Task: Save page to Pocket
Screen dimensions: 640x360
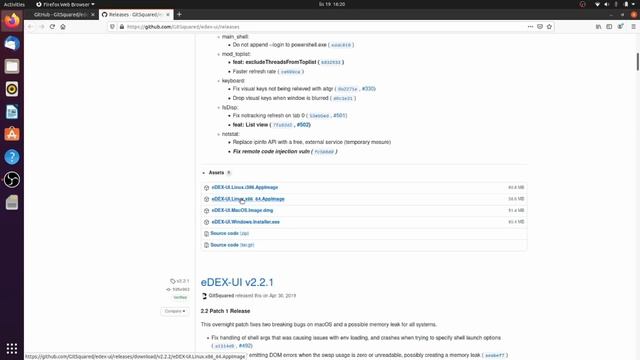Action: [x=540, y=27]
